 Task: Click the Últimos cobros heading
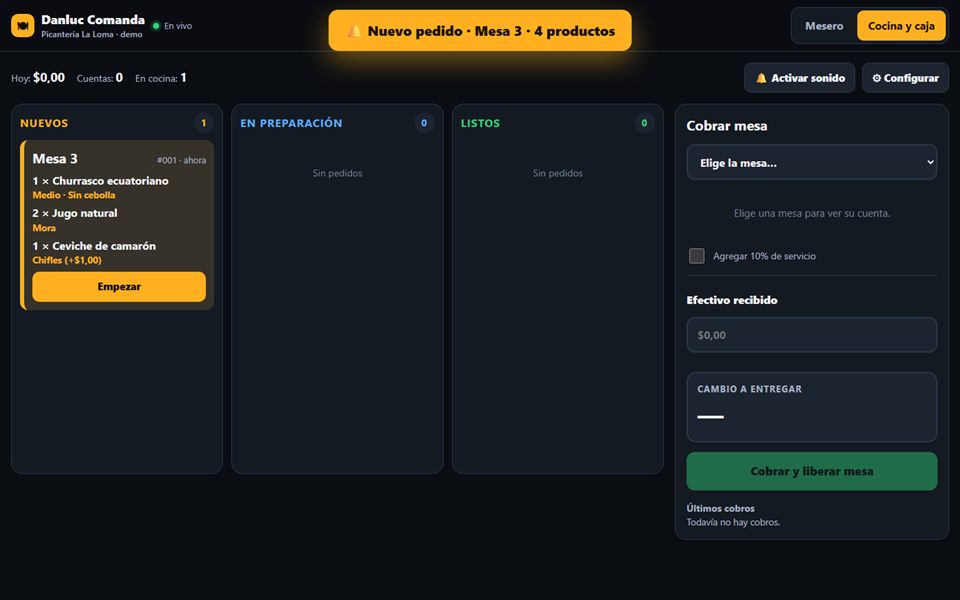[721, 508]
